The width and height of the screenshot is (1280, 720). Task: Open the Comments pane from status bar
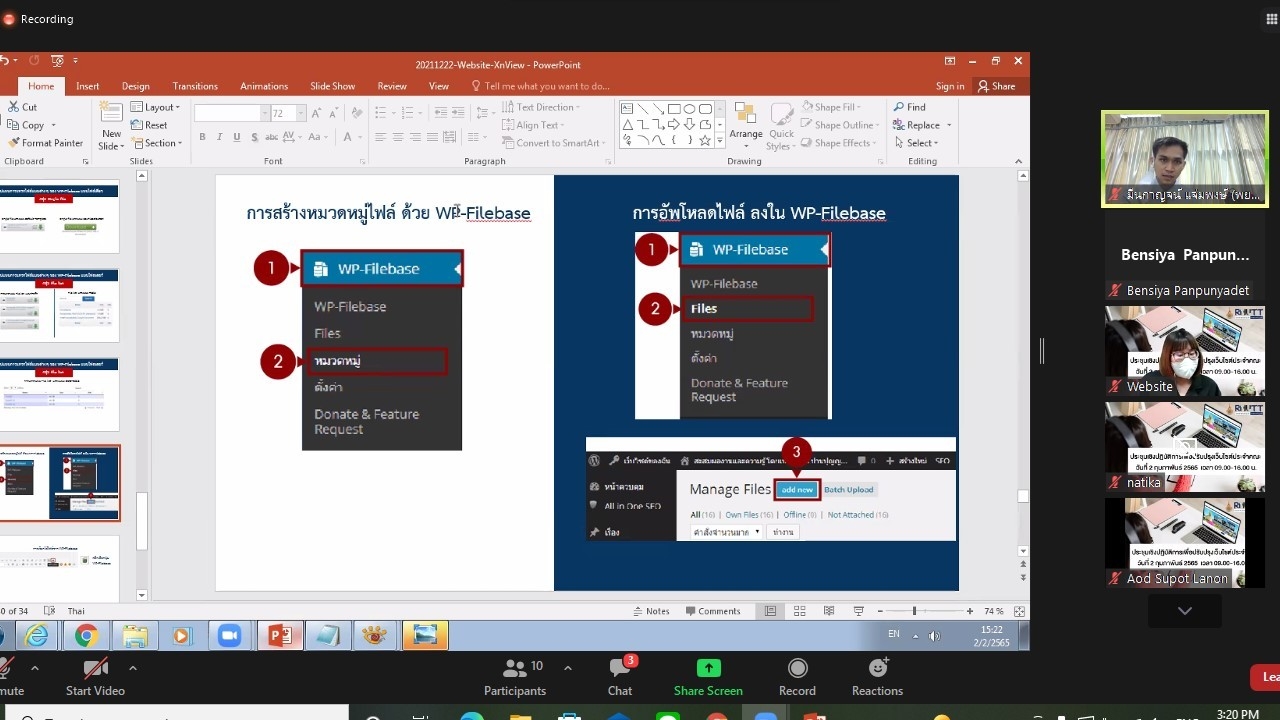point(713,611)
